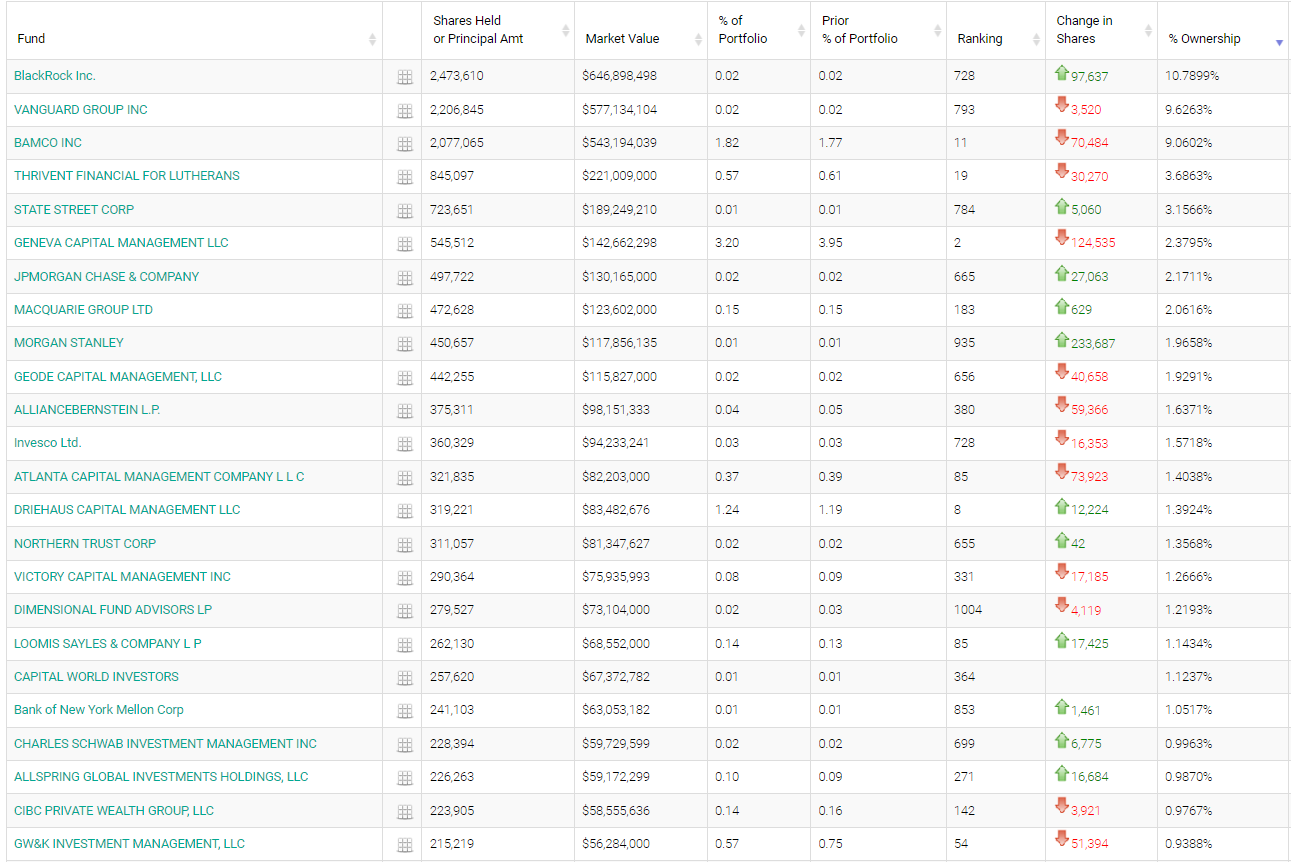Viewport: 1291px width, 862px height.
Task: Open grid icon in VANGUARD GROUP INC row
Action: pyautogui.click(x=405, y=111)
